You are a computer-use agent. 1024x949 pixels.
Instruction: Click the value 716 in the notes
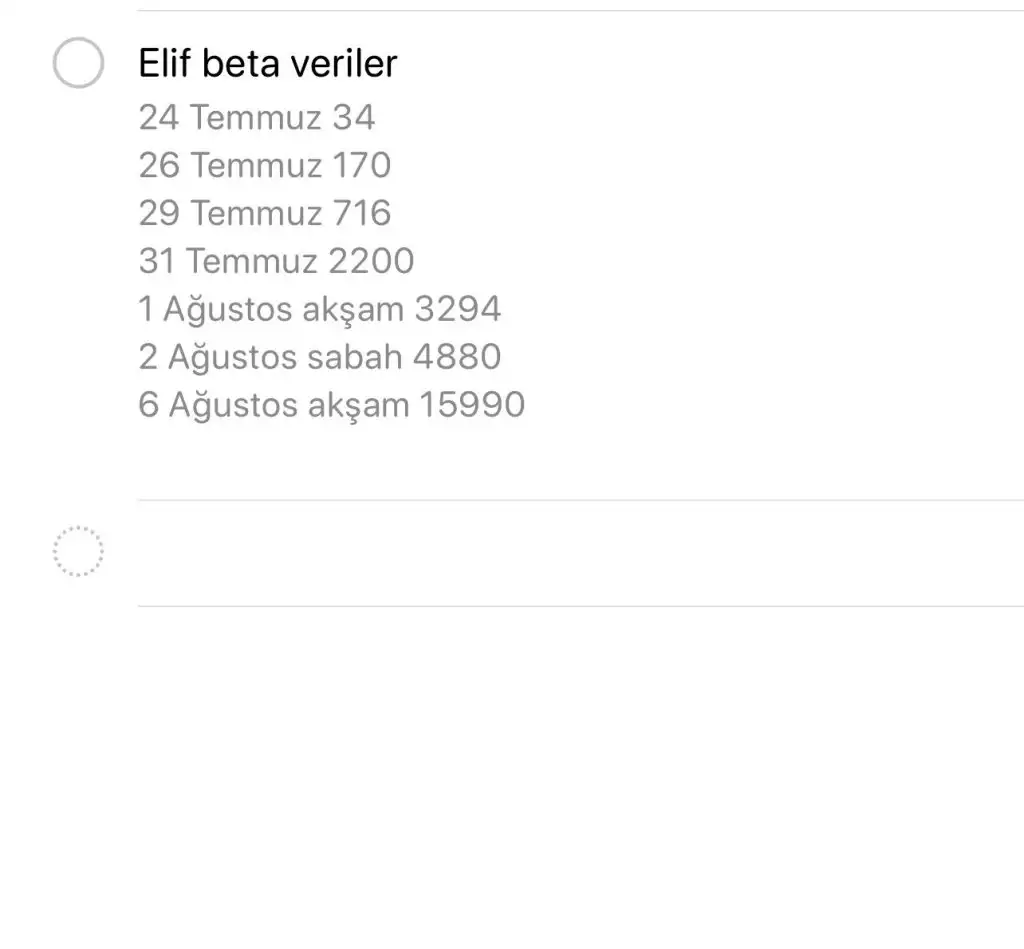361,213
